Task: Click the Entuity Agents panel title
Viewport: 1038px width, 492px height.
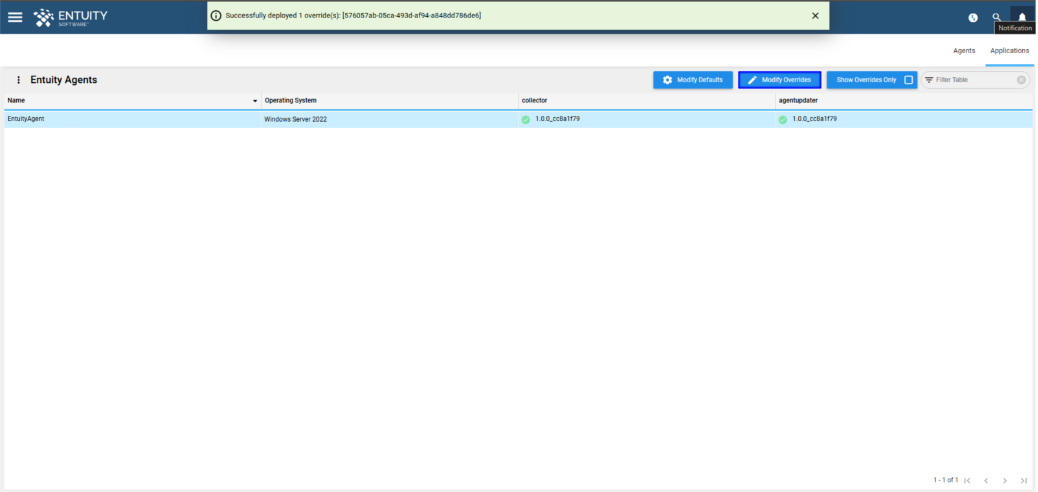Action: 64,80
